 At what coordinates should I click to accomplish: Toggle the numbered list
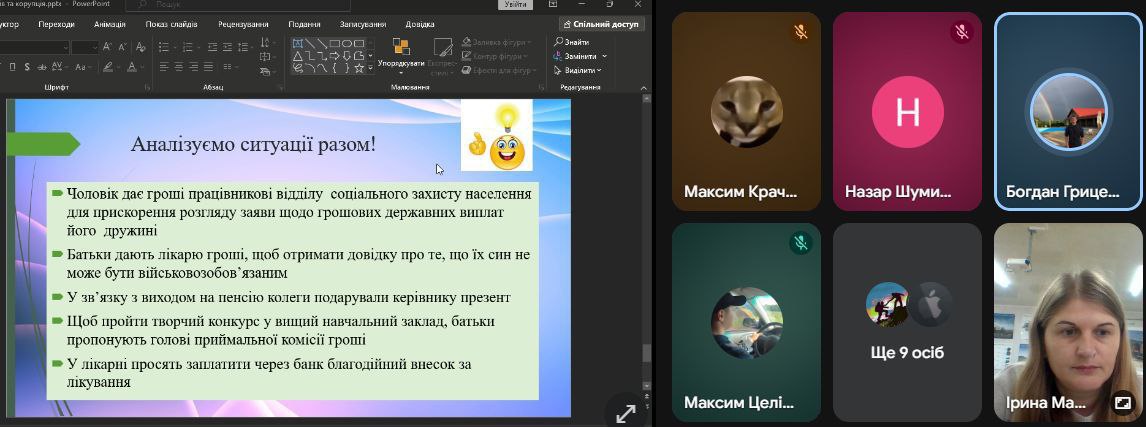click(188, 47)
